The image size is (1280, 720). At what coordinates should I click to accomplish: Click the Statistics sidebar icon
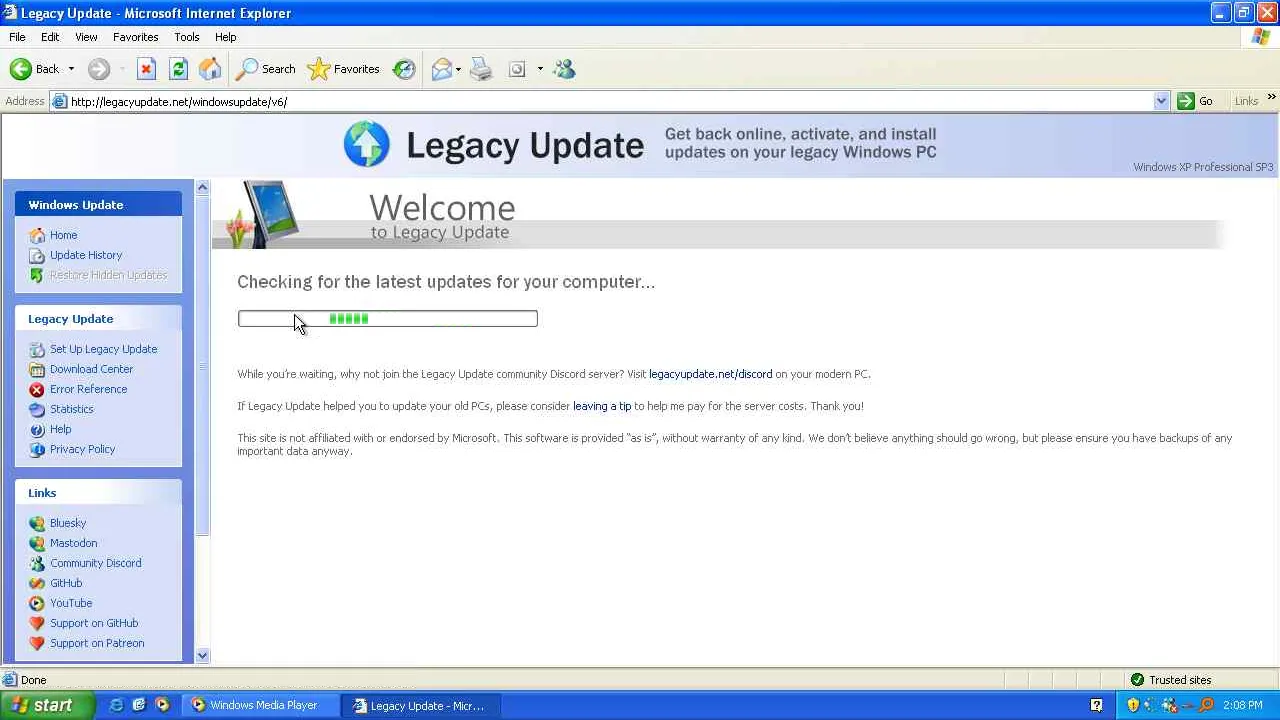point(37,409)
